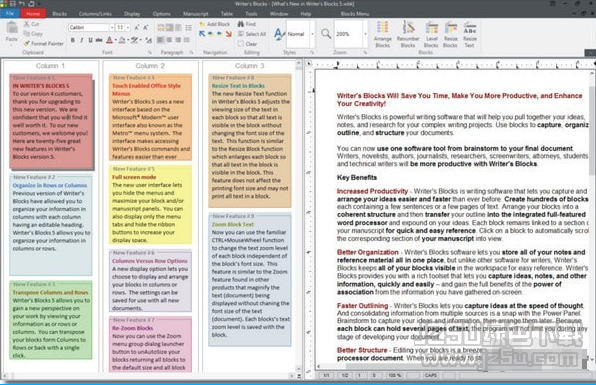Click the Column 2 heading

pos(150,66)
